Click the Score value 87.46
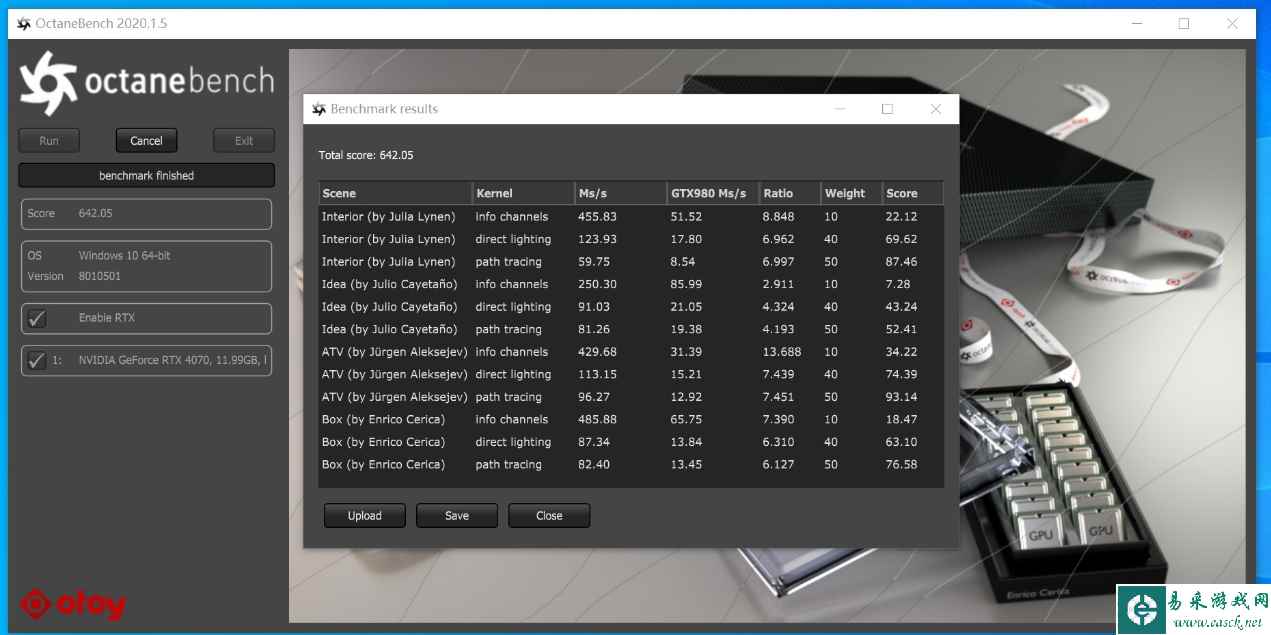 [902, 262]
